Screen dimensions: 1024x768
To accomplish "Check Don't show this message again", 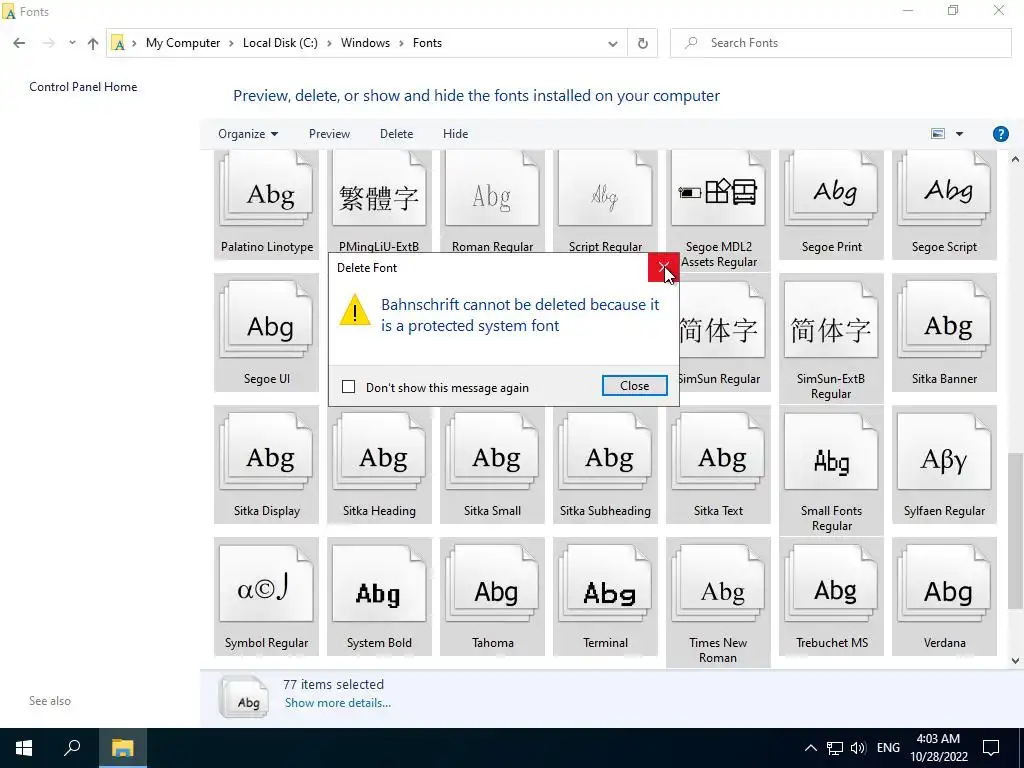I will (349, 387).
